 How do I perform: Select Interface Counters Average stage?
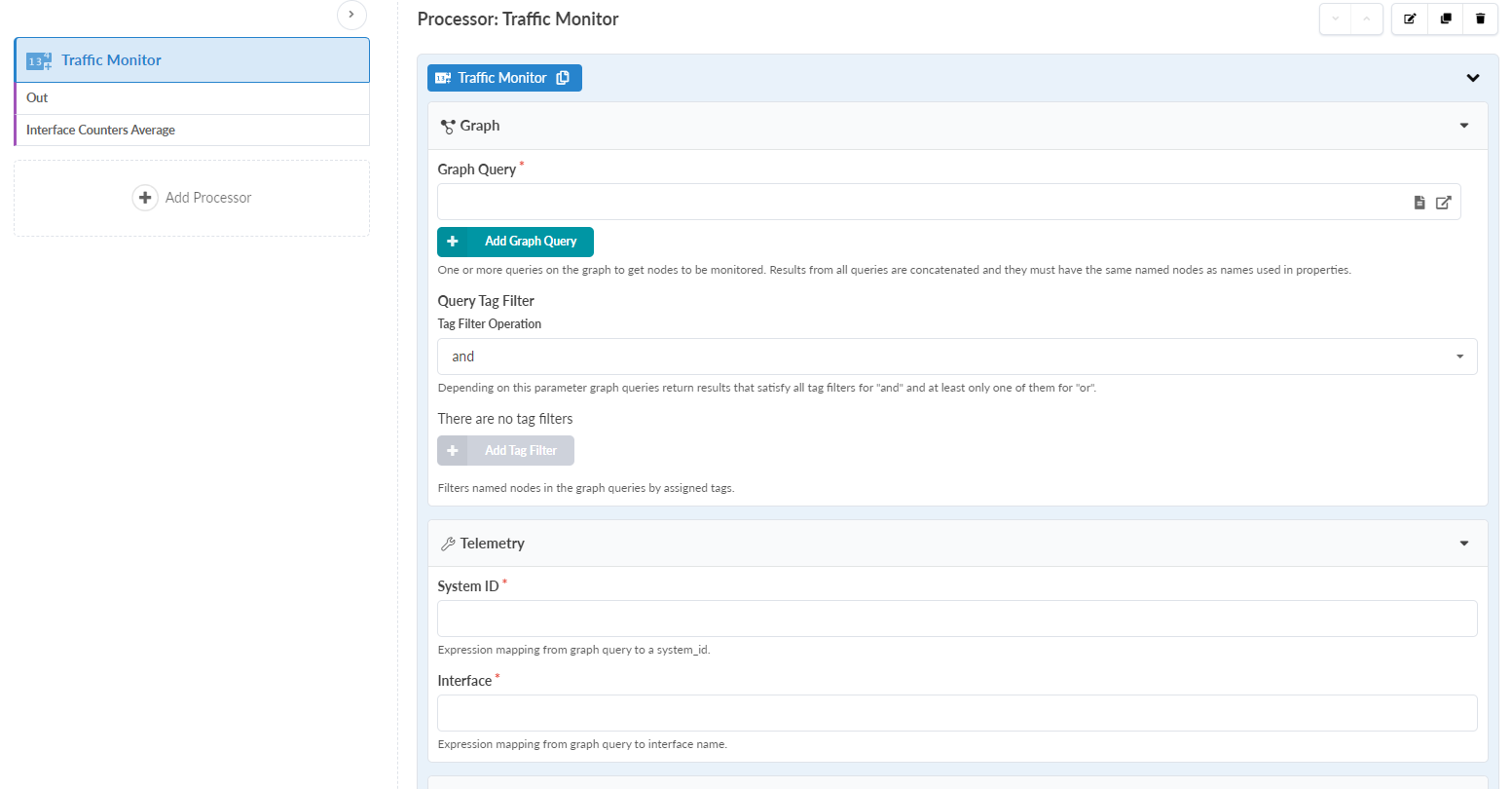(x=192, y=131)
